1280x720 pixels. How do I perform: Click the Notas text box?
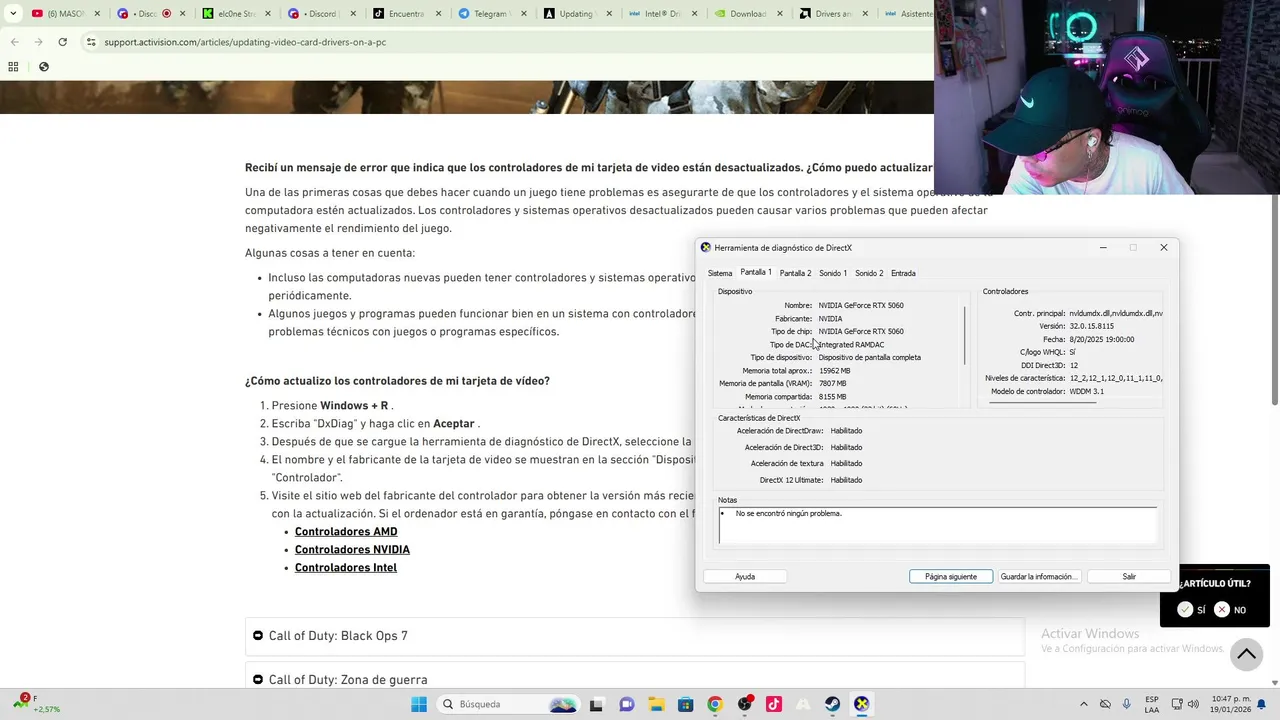point(938,525)
